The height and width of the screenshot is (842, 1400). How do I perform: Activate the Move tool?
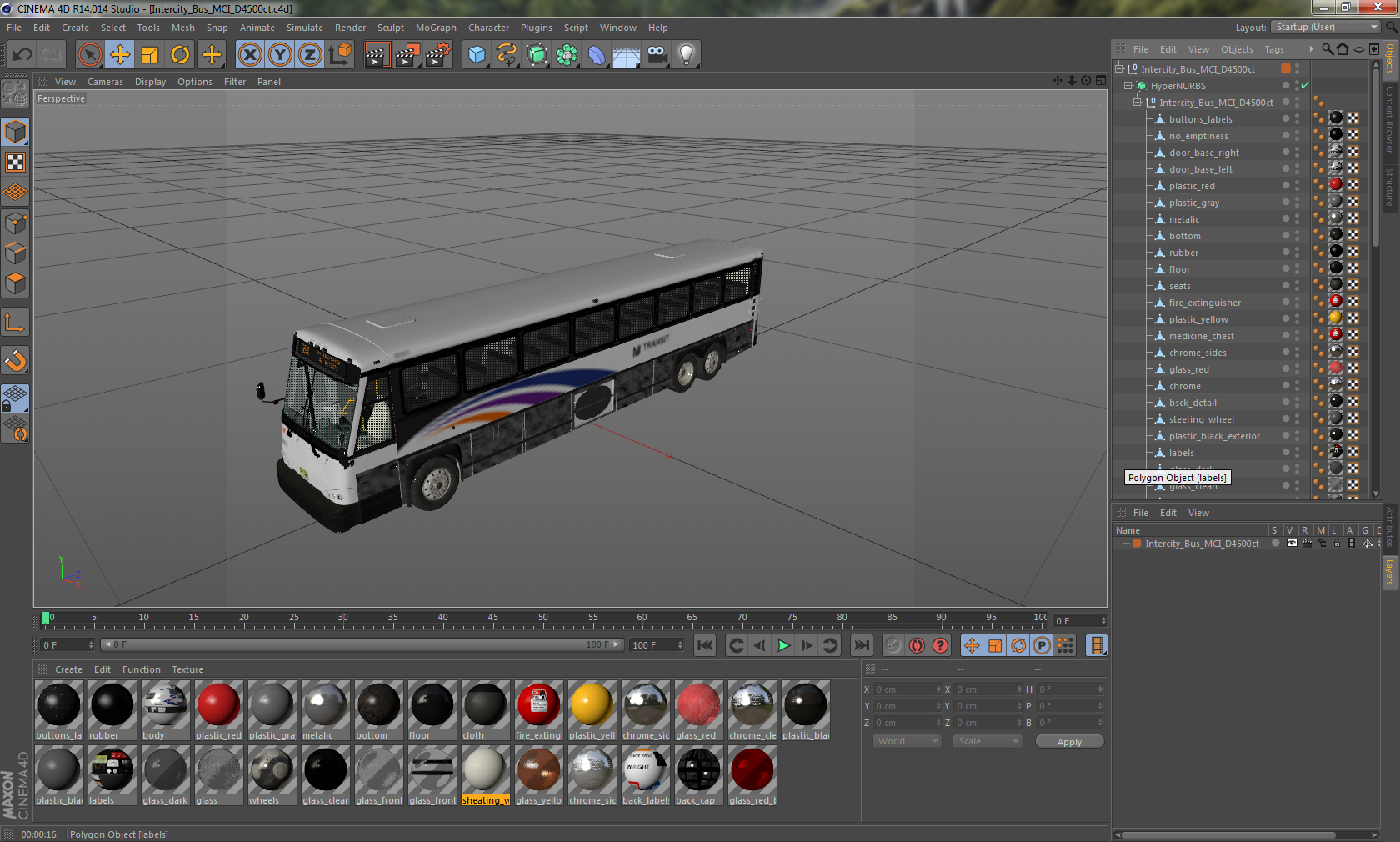click(120, 55)
